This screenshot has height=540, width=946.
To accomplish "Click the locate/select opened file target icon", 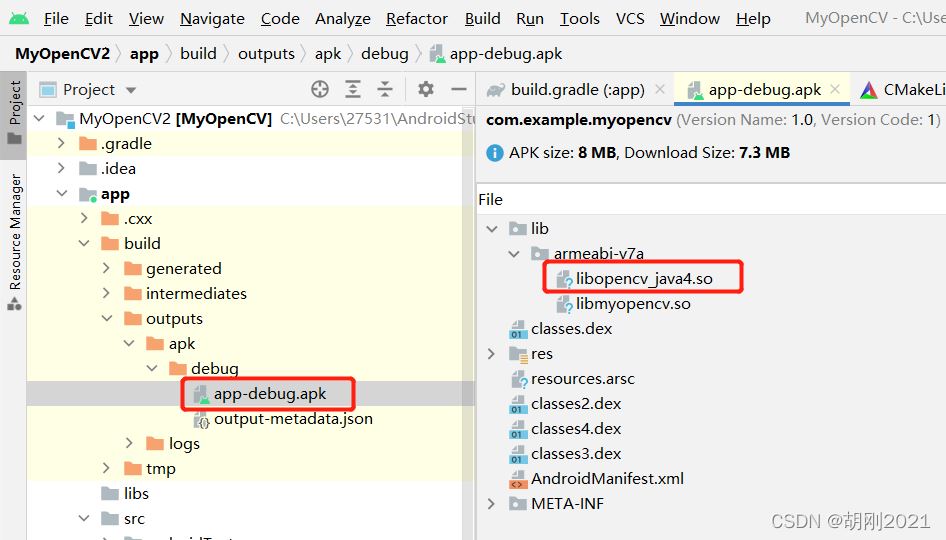I will (x=320, y=89).
